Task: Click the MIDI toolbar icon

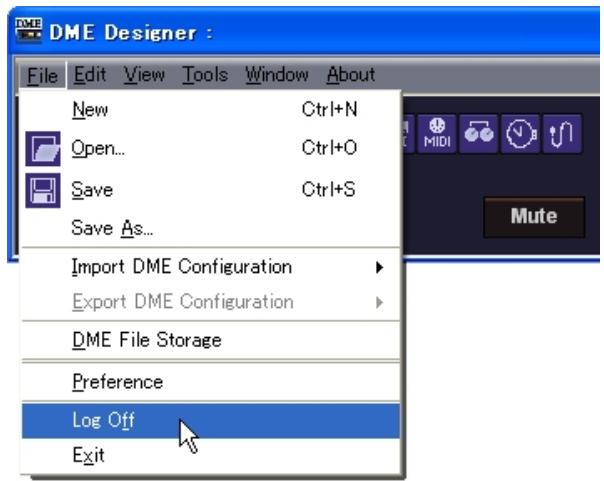Action: tap(437, 134)
